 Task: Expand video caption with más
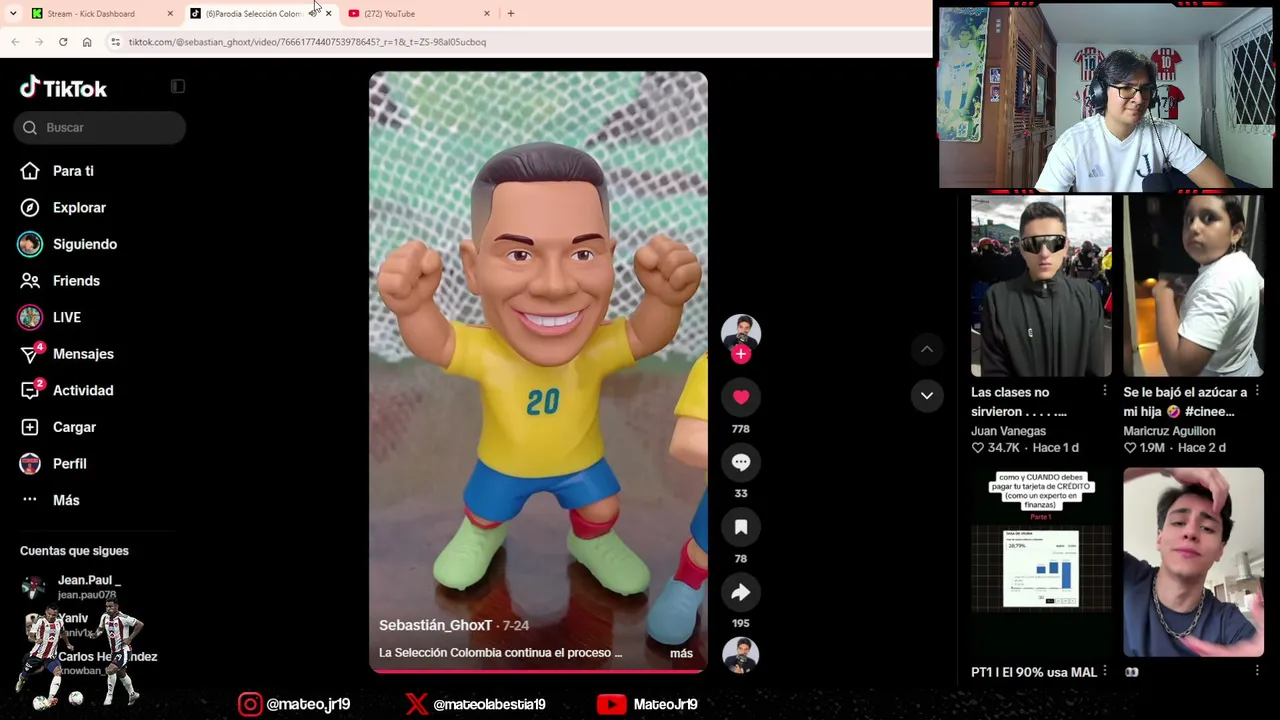click(681, 653)
